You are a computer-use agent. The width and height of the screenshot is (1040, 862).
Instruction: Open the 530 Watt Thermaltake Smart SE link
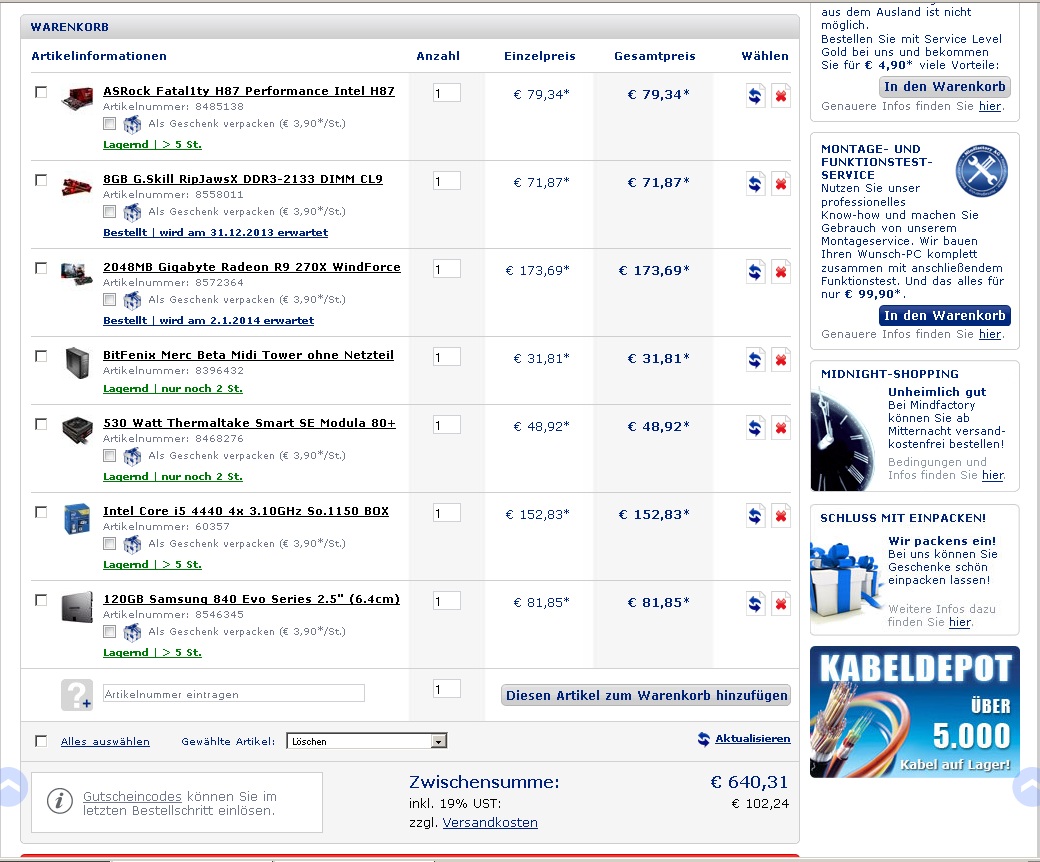(249, 423)
